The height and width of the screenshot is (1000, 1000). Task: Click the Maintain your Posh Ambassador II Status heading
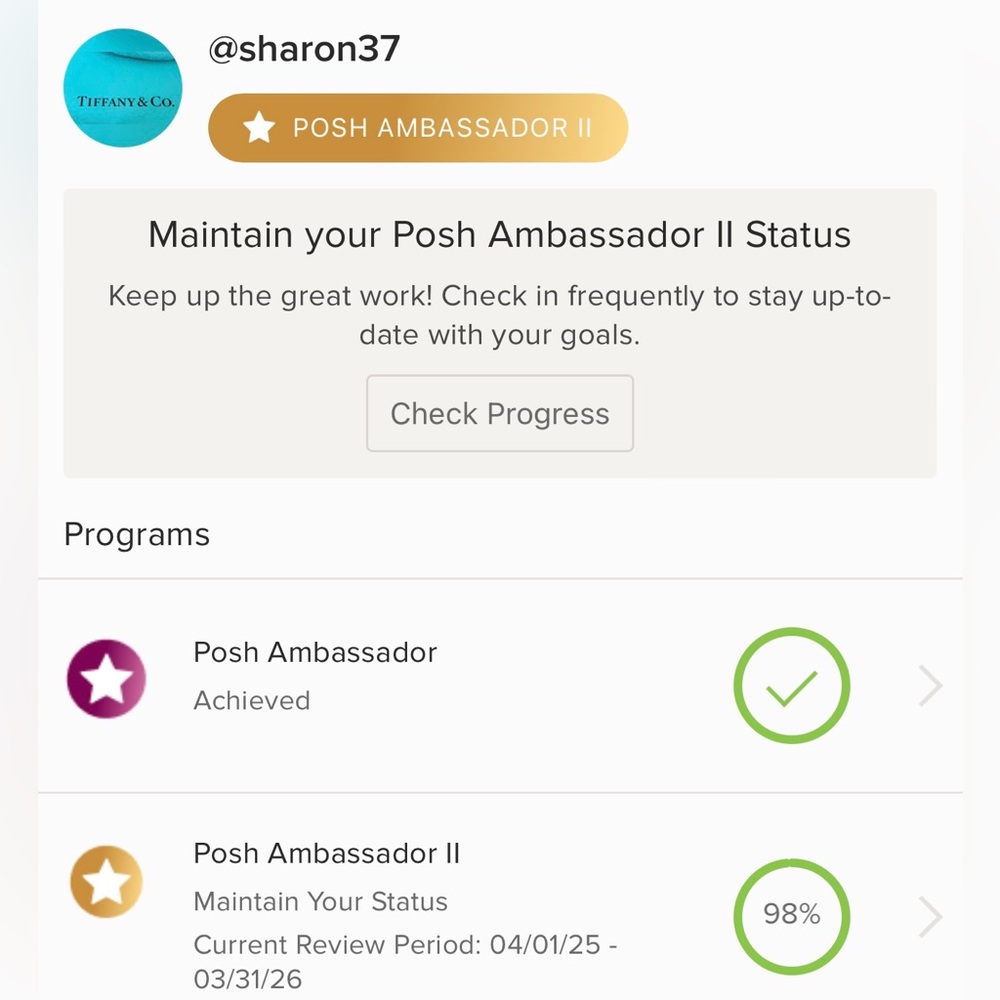(x=499, y=235)
